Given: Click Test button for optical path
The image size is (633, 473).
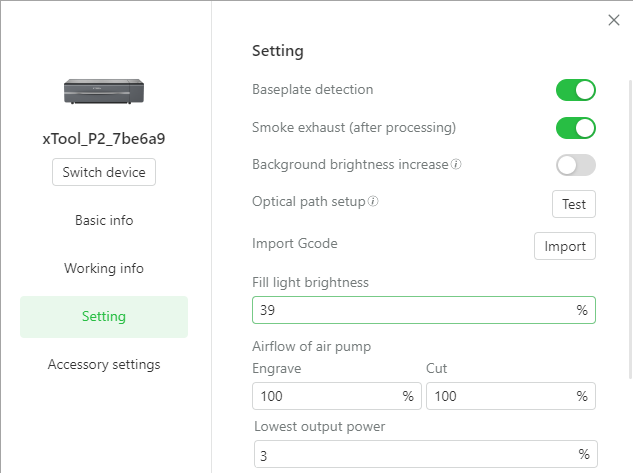Looking at the screenshot, I should click(x=574, y=204).
